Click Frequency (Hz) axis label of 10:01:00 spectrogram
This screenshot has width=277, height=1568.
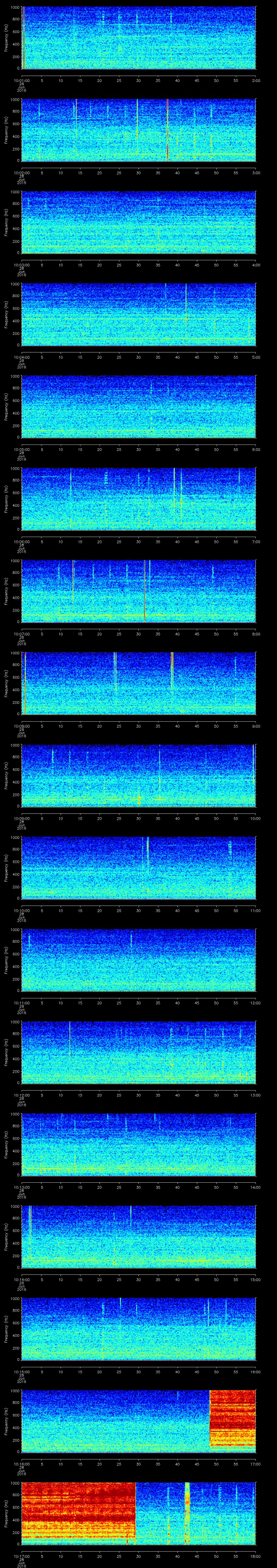(6, 38)
